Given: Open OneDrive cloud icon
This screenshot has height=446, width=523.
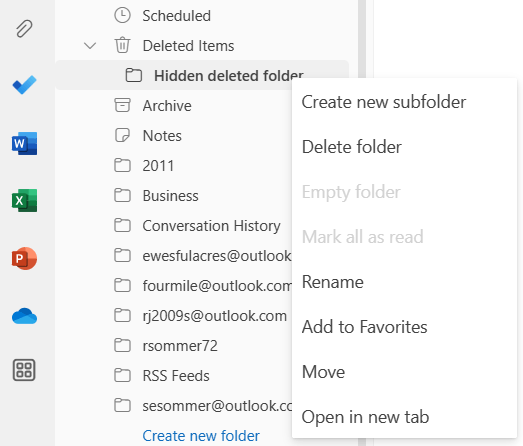Looking at the screenshot, I should click(24, 316).
